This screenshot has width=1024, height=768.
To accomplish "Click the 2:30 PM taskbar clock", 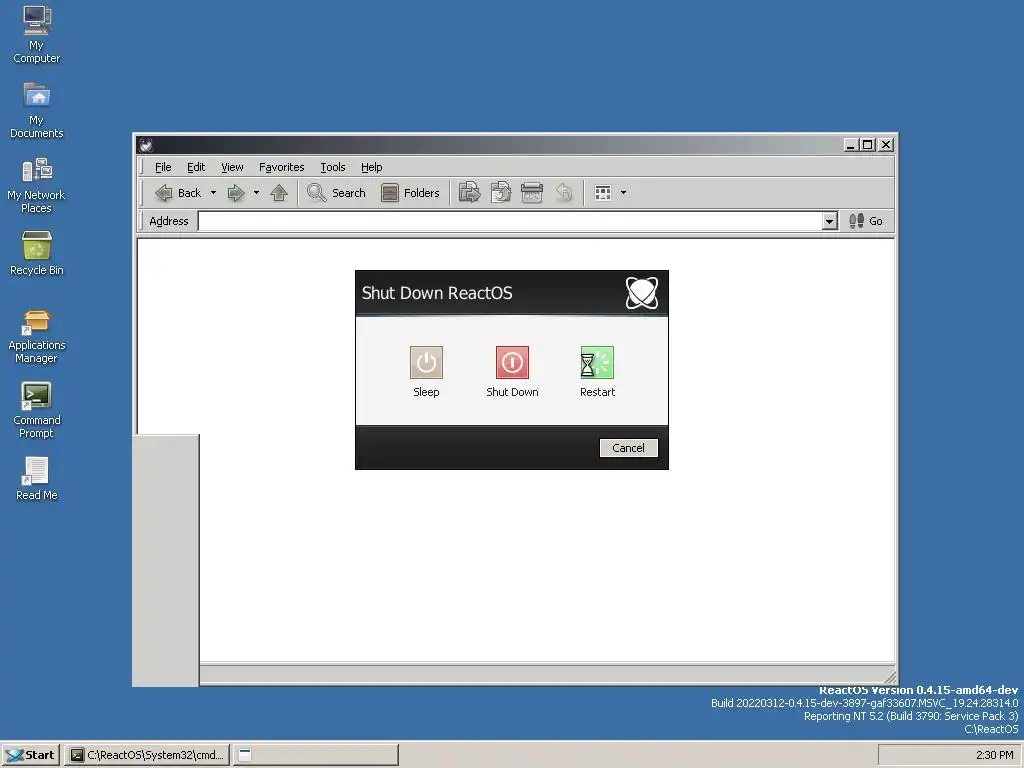I will [995, 755].
